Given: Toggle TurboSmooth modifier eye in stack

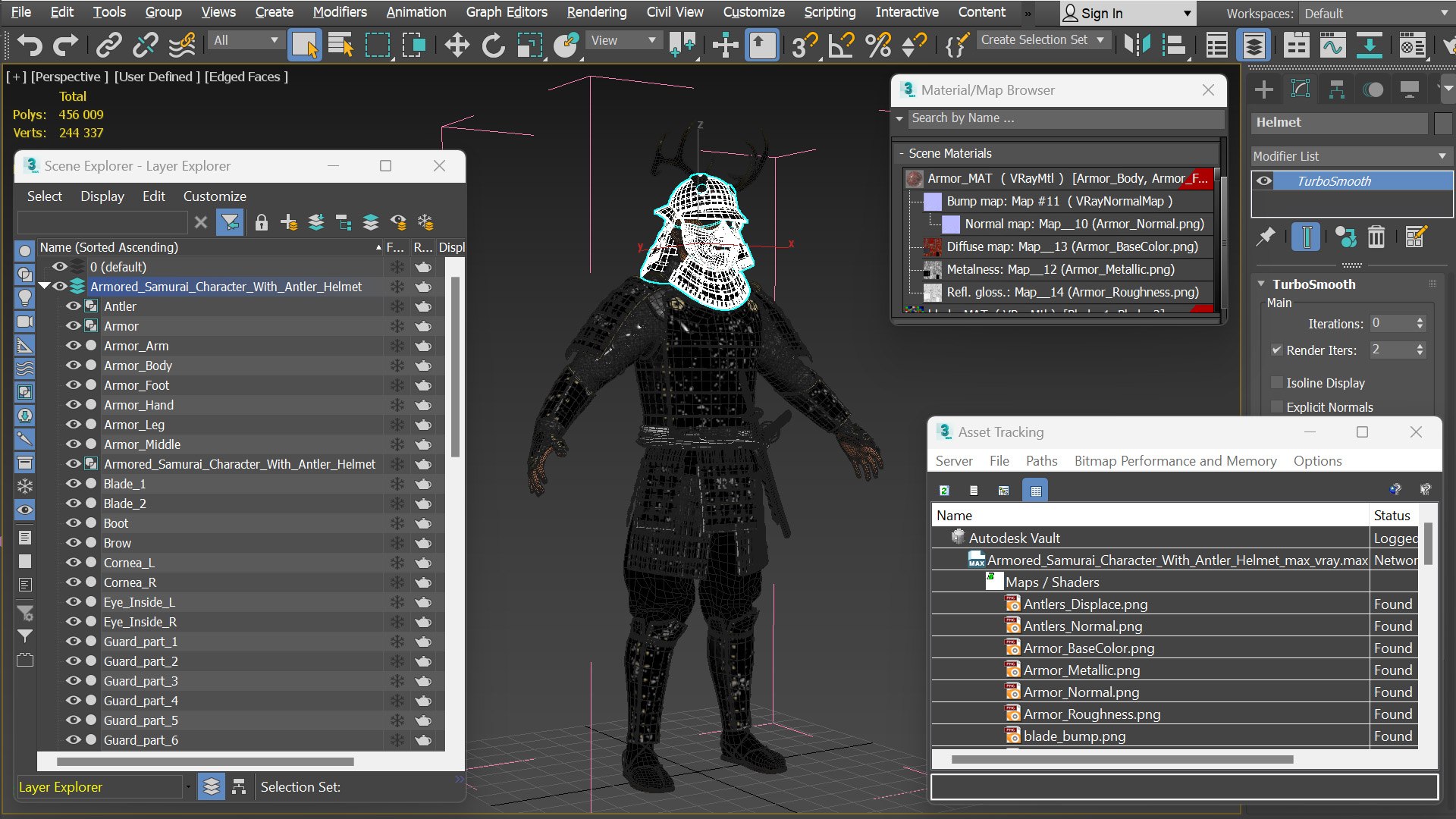Looking at the screenshot, I should (x=1263, y=180).
